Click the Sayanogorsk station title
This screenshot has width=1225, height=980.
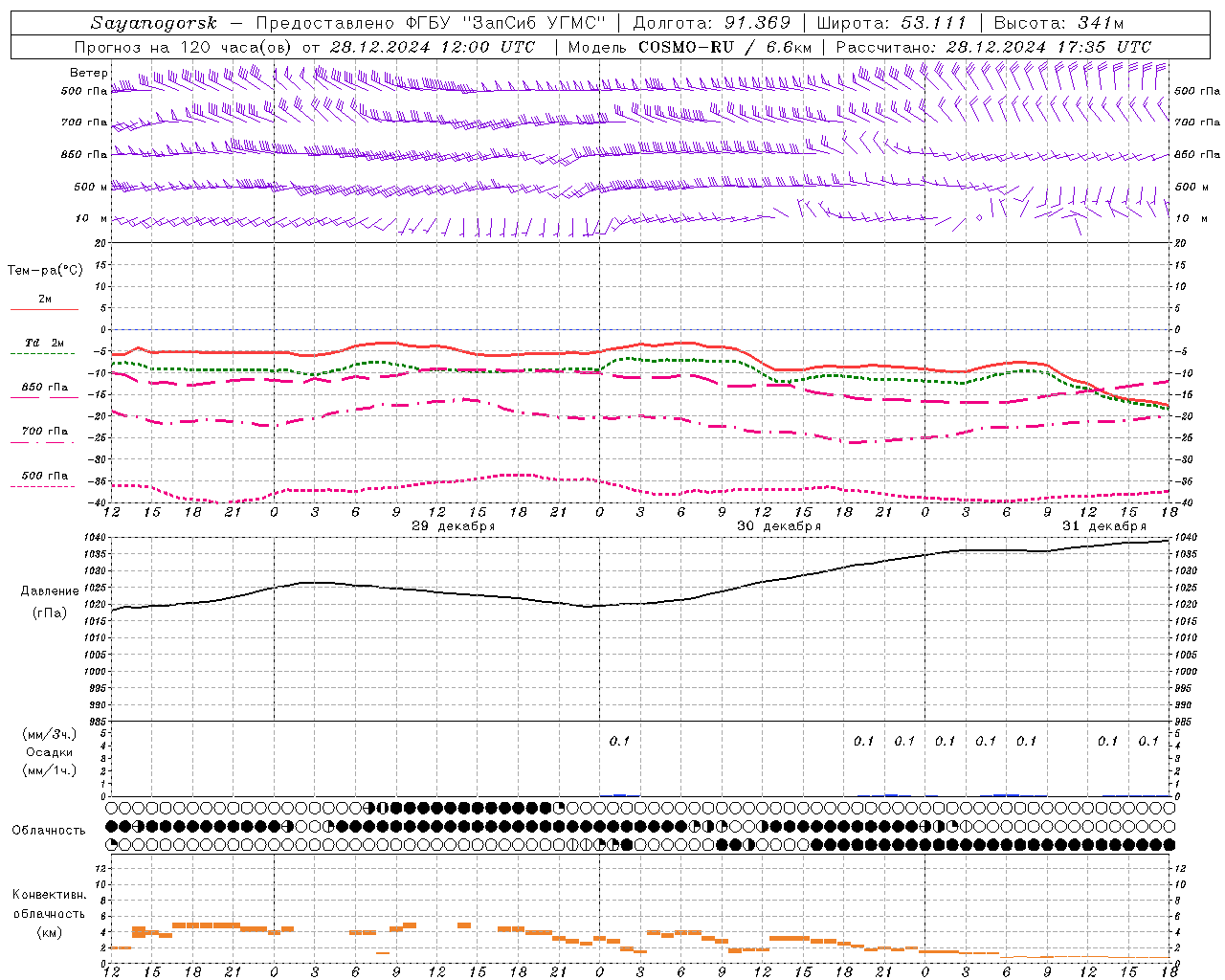[x=154, y=23]
